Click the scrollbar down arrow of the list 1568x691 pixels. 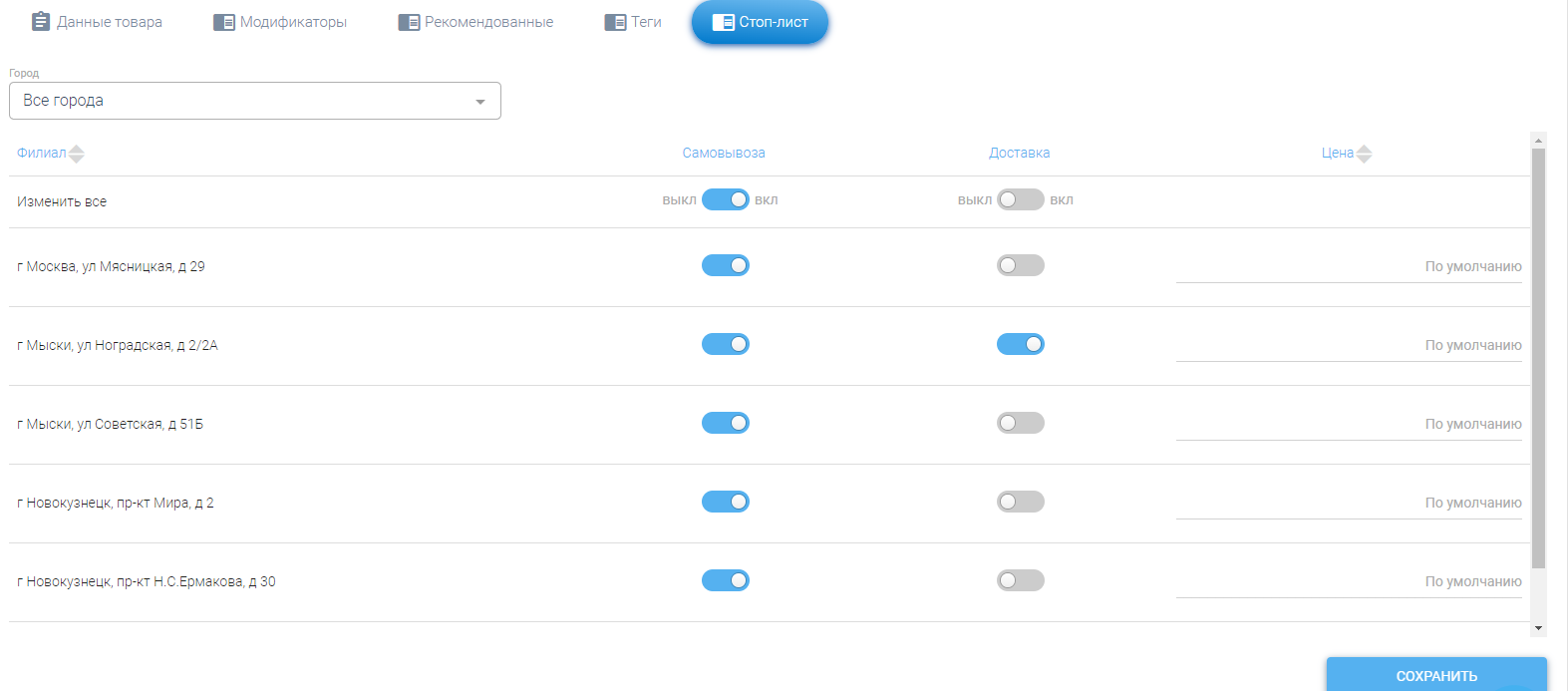click(x=1539, y=628)
